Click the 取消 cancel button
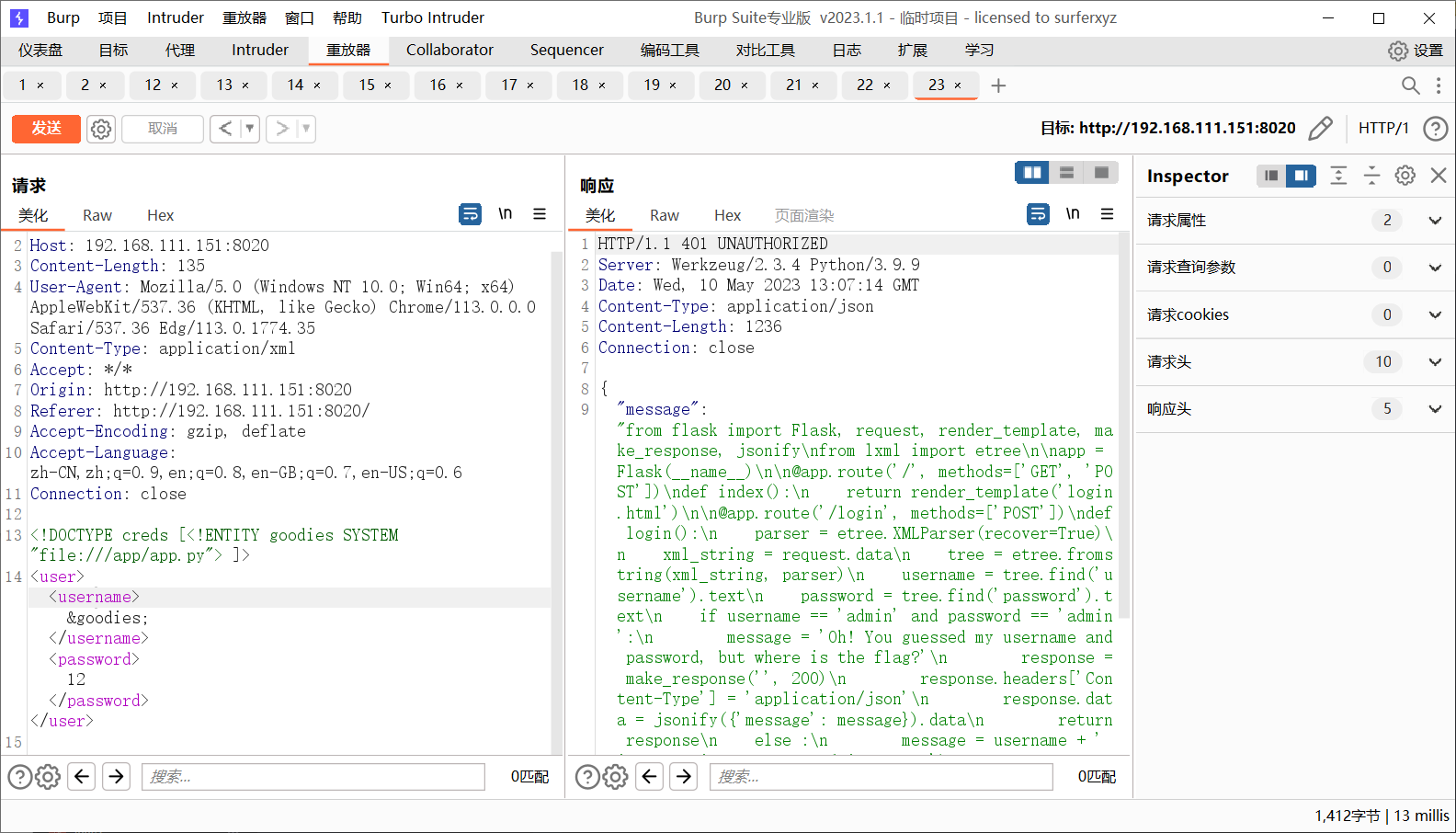Image resolution: width=1456 pixels, height=833 pixels. [x=163, y=129]
